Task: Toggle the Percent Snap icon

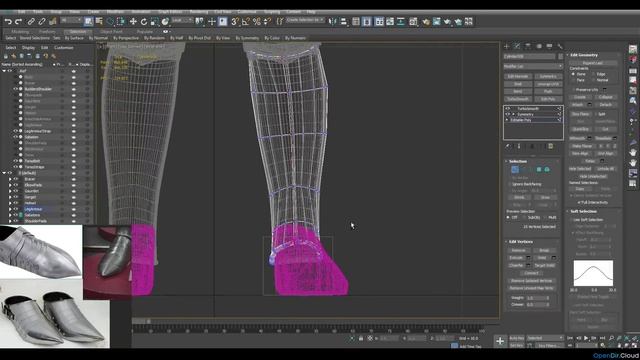Action: click(x=256, y=22)
